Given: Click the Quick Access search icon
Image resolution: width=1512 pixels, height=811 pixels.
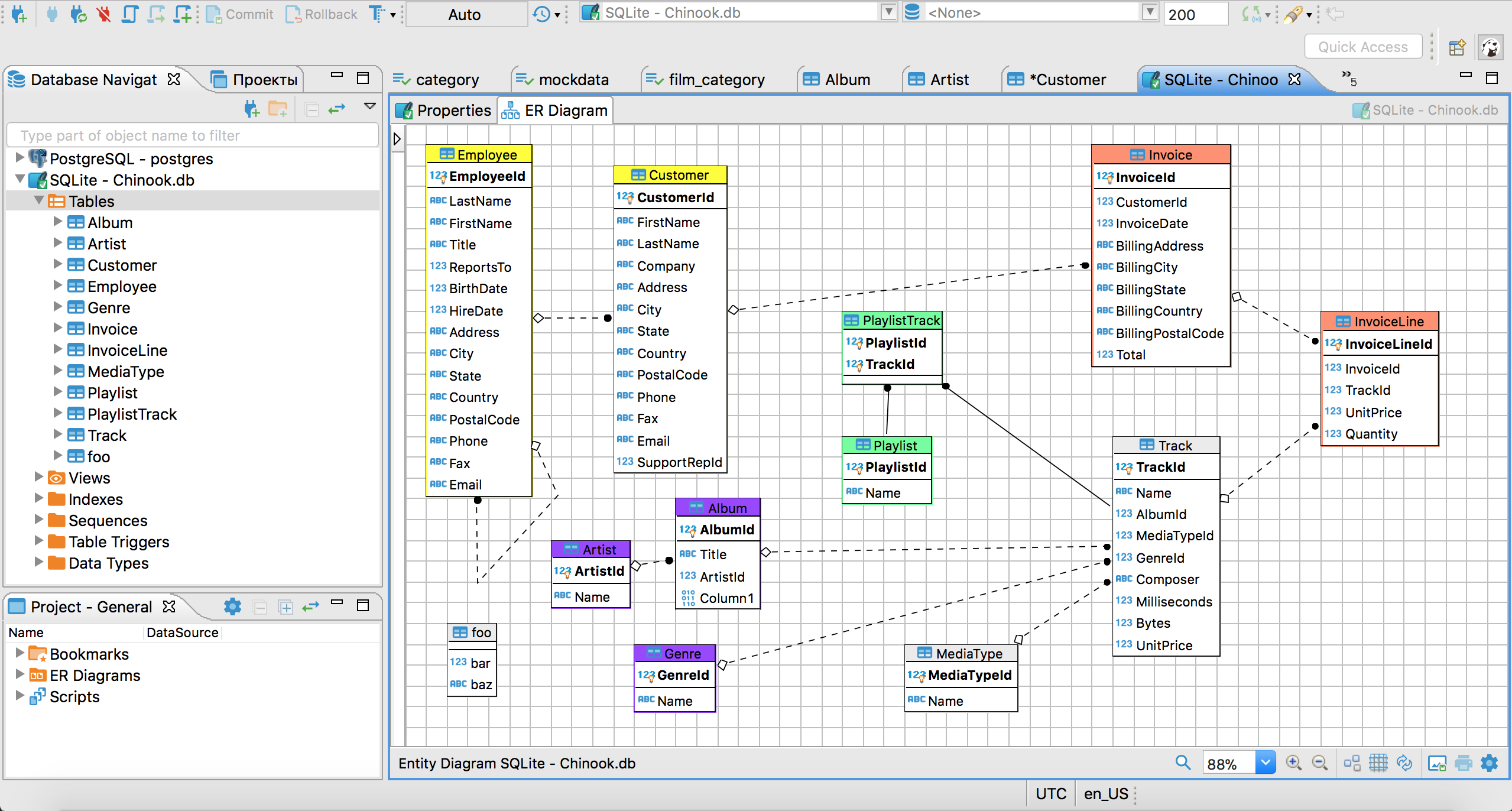Looking at the screenshot, I should (1363, 46).
